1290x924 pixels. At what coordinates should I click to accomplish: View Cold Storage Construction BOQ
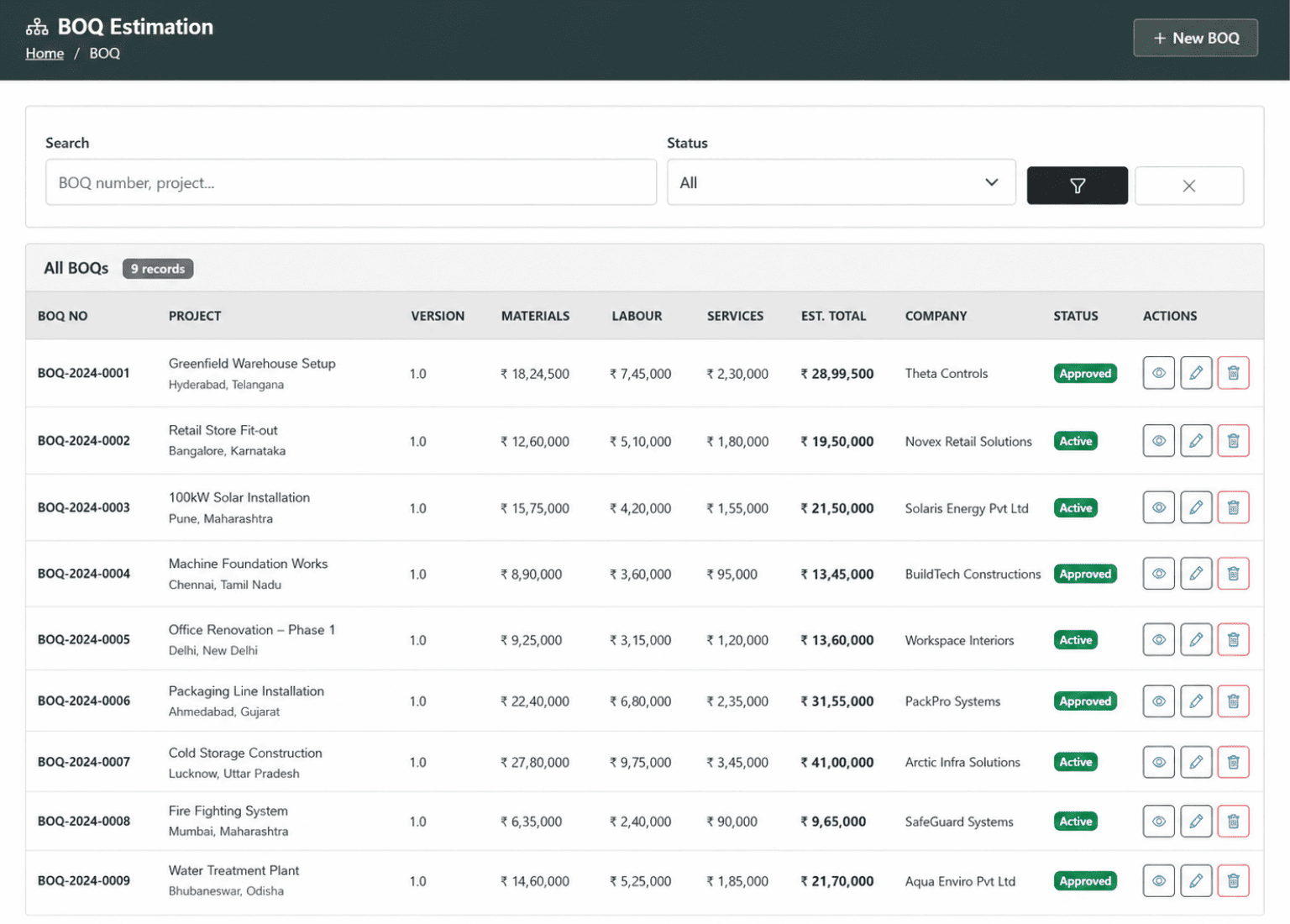(1158, 763)
